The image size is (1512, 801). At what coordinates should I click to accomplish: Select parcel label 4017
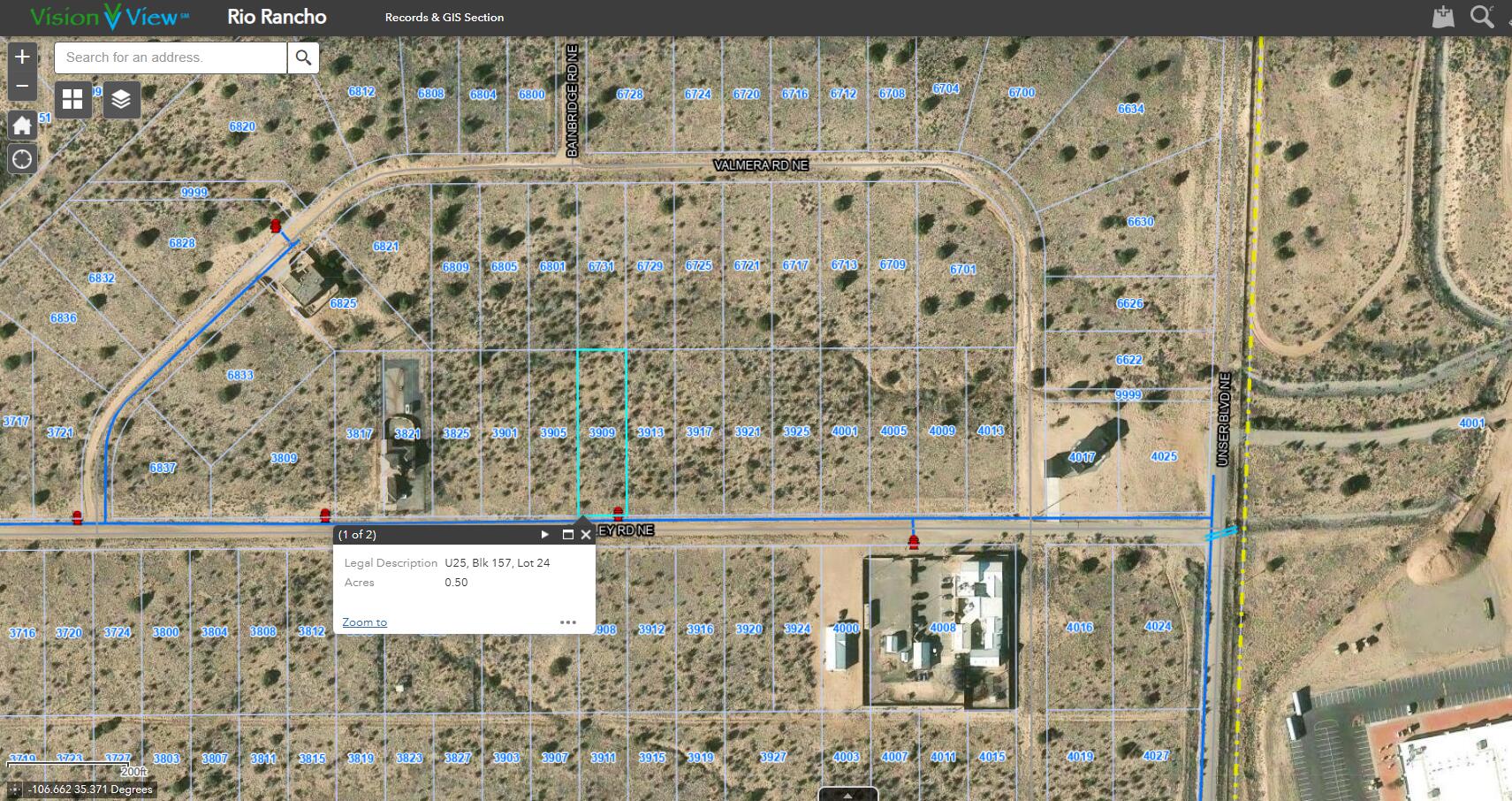tap(1082, 457)
